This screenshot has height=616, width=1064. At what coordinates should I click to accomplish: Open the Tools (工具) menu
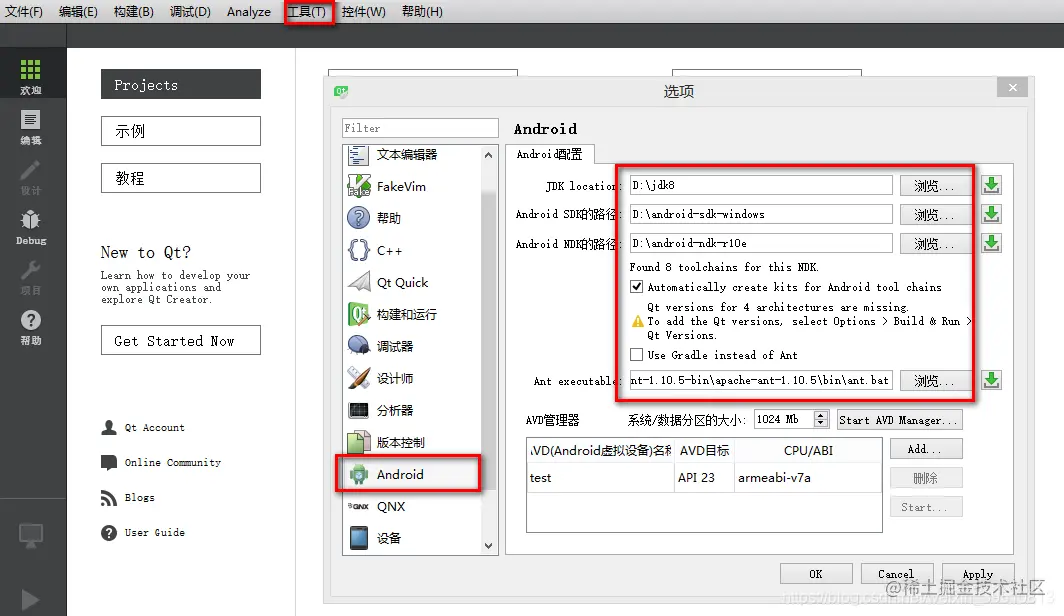[x=307, y=12]
